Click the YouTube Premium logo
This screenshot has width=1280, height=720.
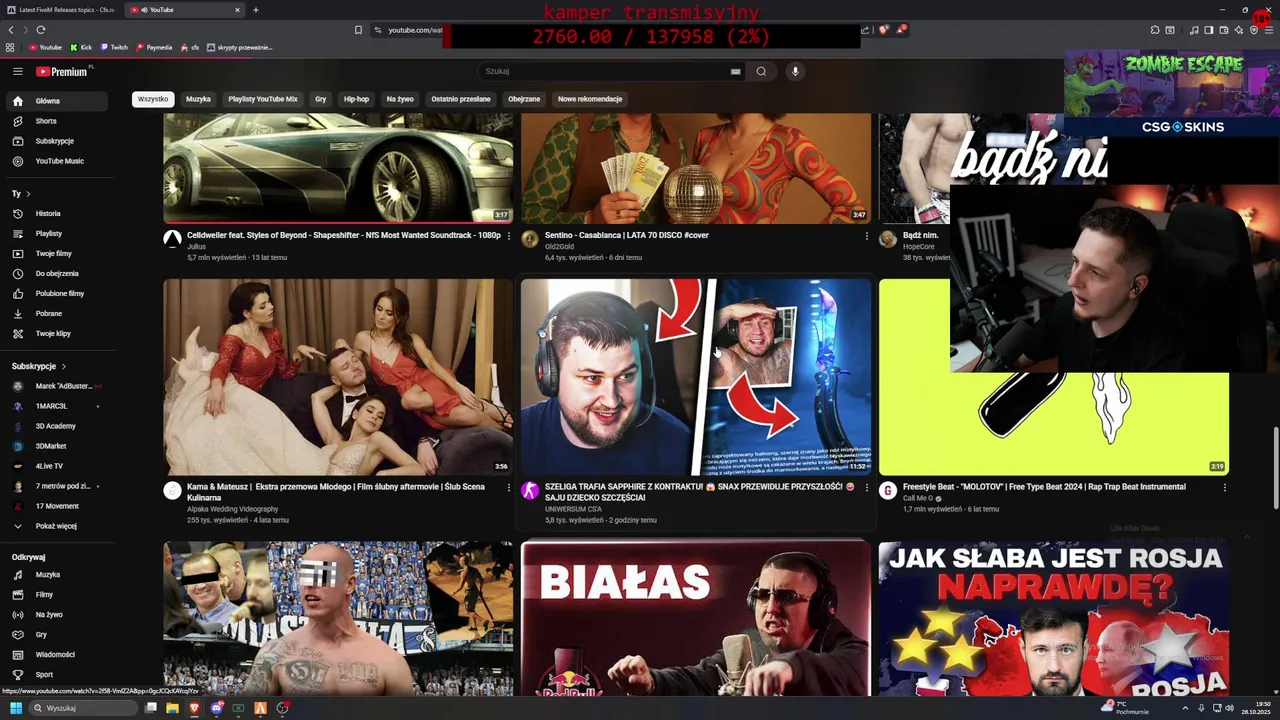(x=64, y=71)
